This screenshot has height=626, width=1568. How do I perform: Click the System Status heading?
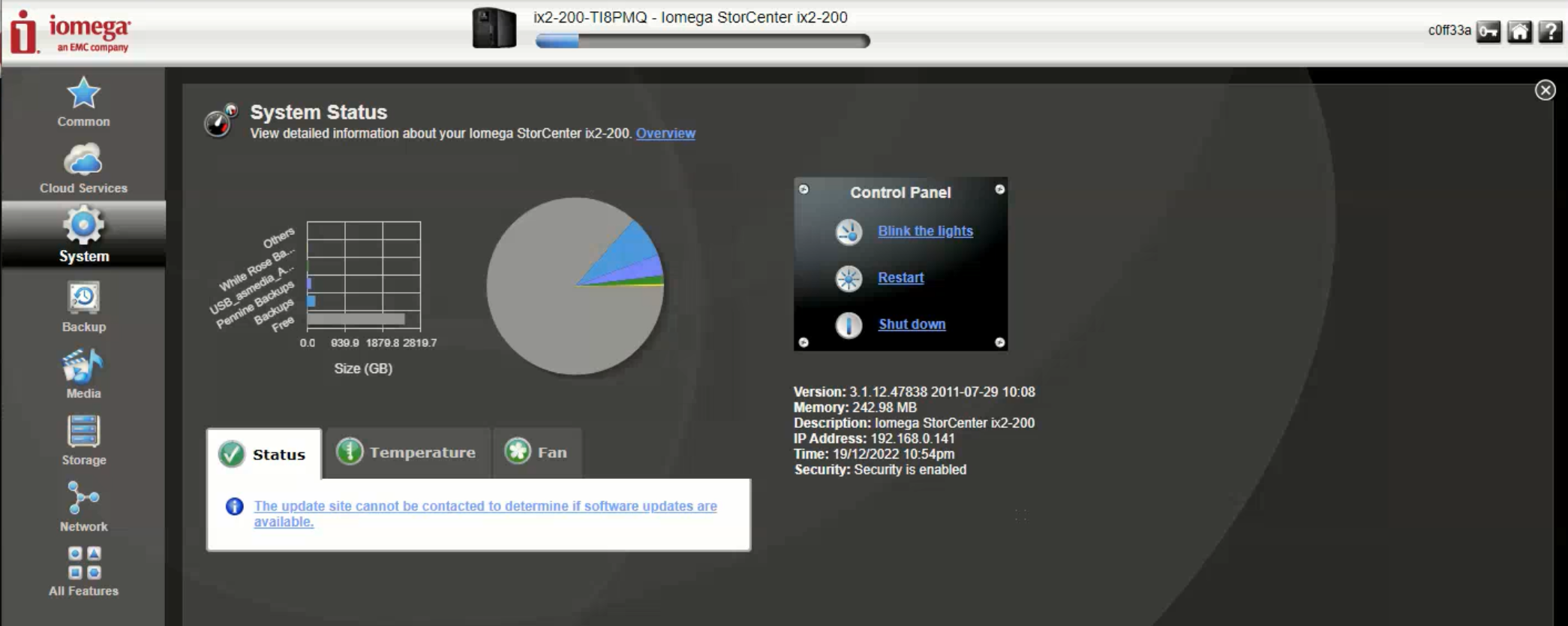[x=319, y=113]
